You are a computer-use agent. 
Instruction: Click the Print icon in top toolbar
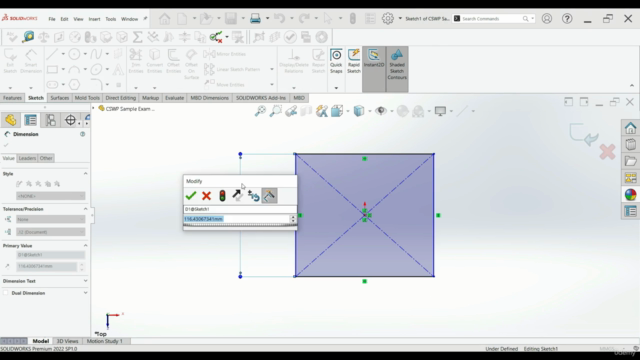pyautogui.click(x=255, y=18)
